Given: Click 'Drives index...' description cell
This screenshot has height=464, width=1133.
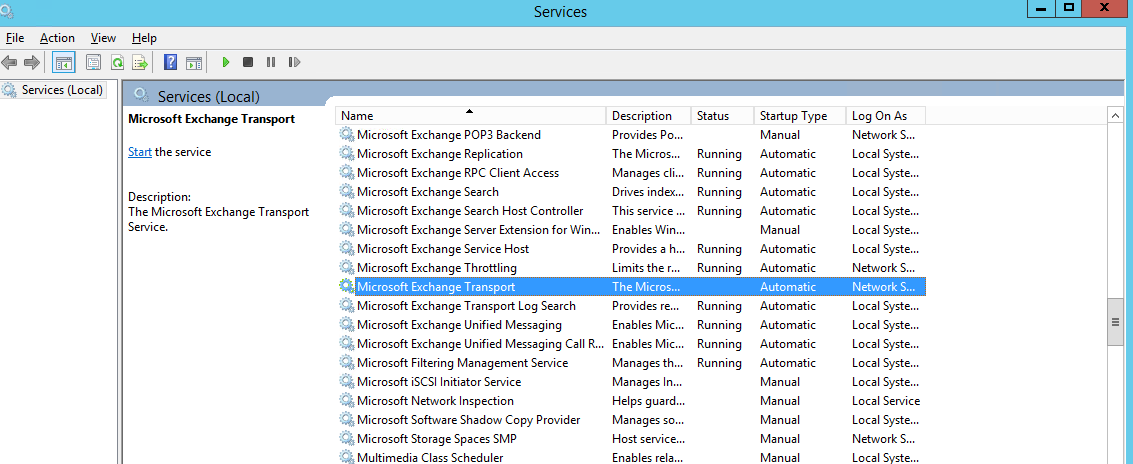Looking at the screenshot, I should pos(647,192).
